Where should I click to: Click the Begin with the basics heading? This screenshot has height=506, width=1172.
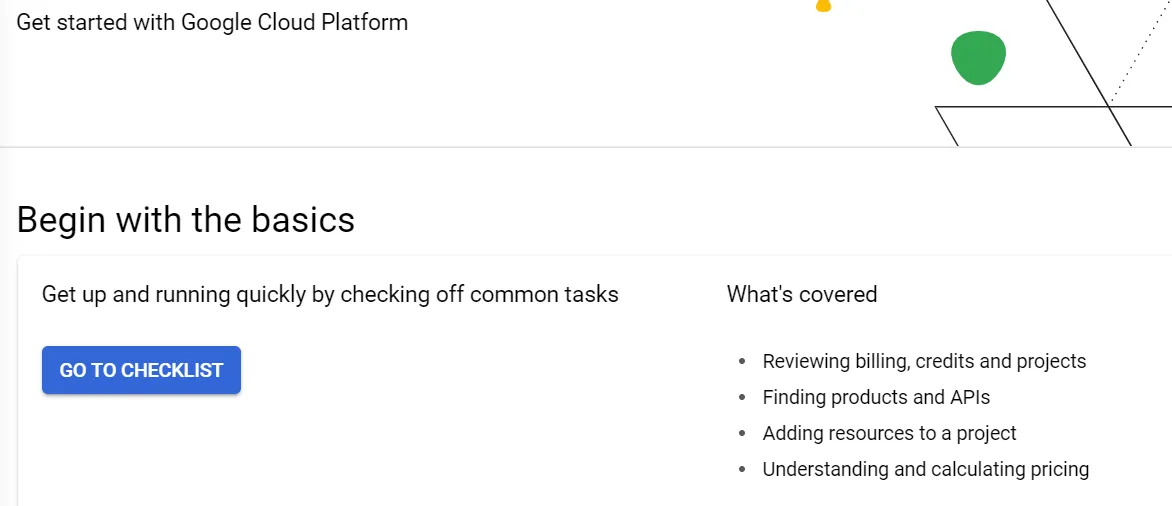185,220
